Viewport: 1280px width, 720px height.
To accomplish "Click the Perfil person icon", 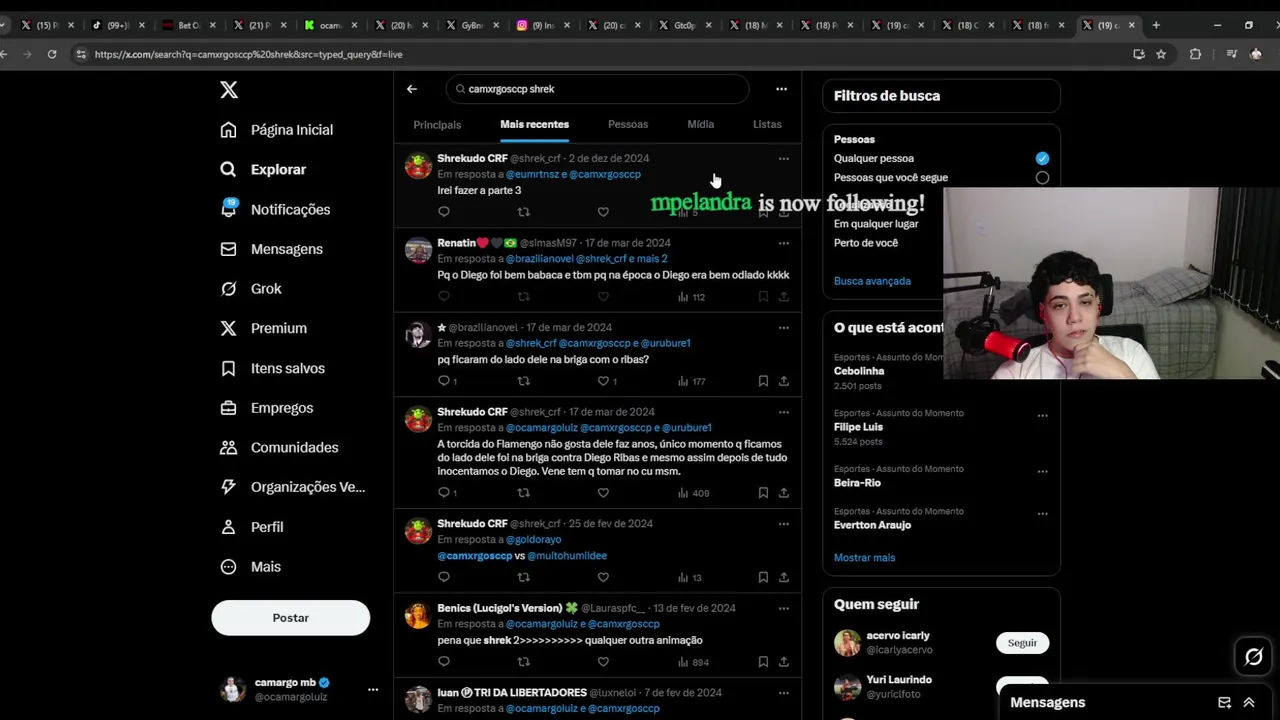I will pos(229,527).
